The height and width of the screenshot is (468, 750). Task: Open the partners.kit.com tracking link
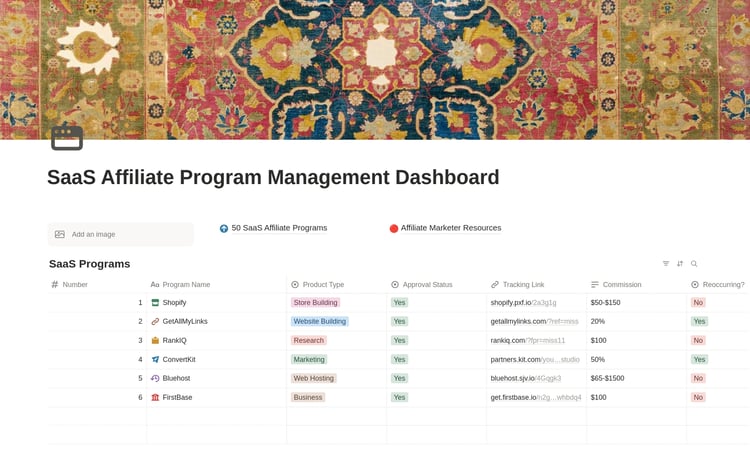[x=535, y=359]
